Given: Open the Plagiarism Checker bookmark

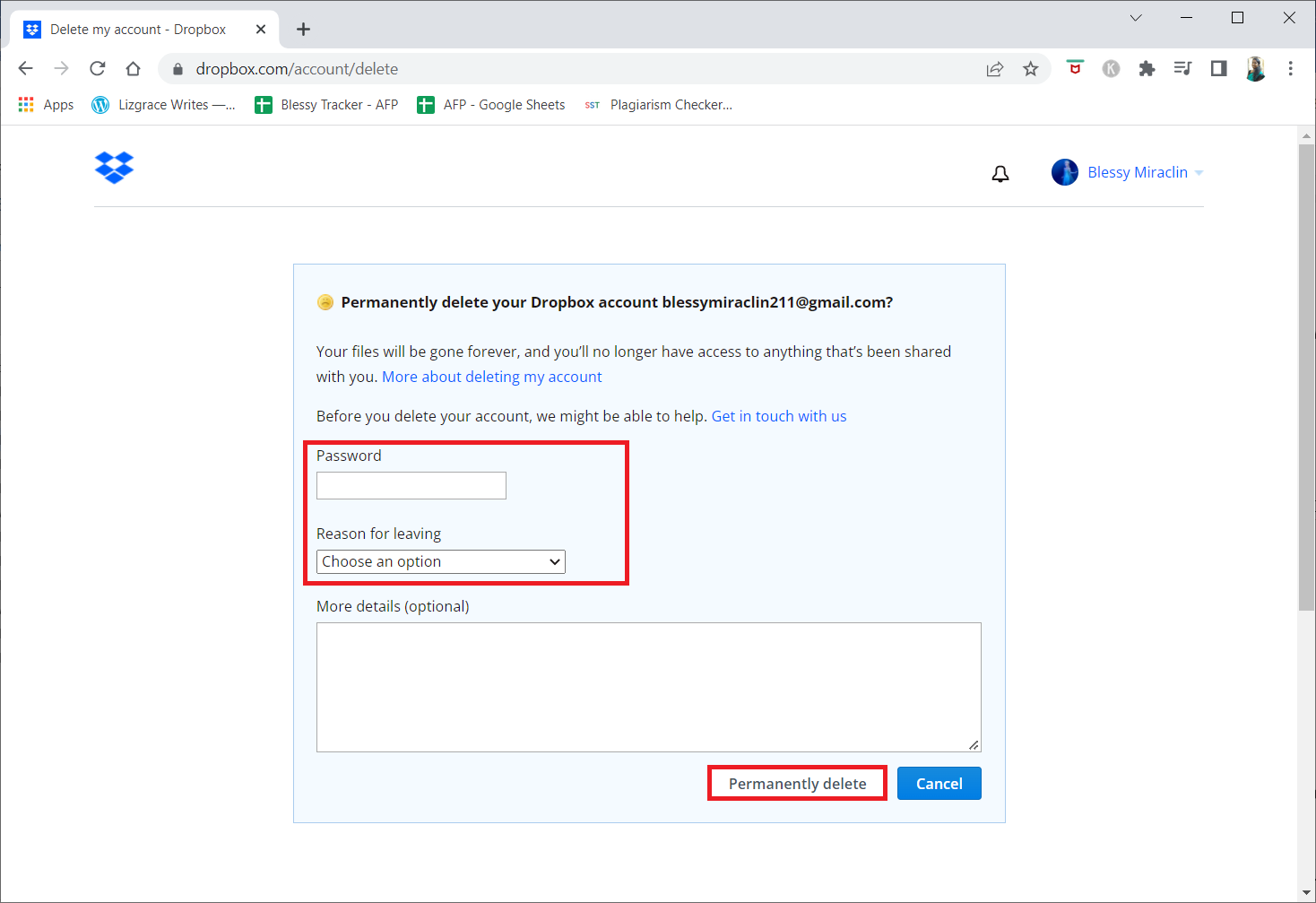Looking at the screenshot, I should tap(658, 105).
